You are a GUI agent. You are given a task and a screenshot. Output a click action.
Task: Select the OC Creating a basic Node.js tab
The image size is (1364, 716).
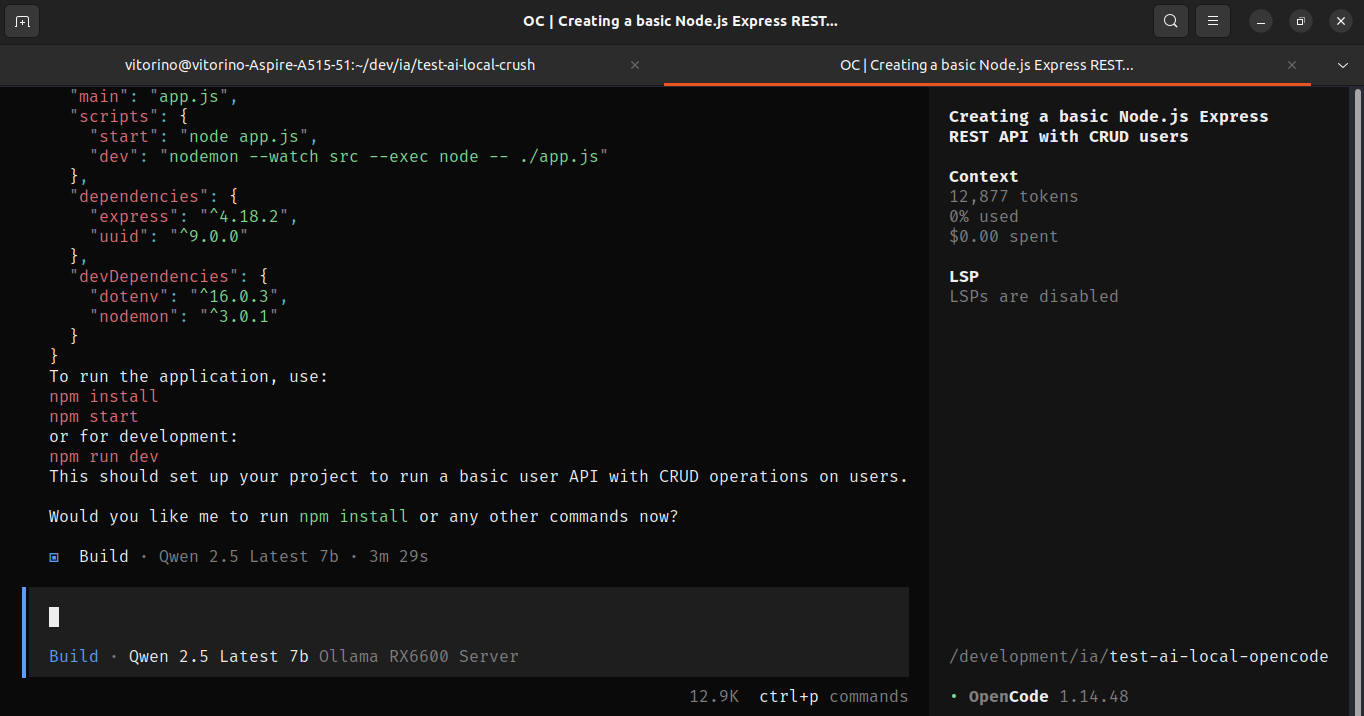[987, 65]
